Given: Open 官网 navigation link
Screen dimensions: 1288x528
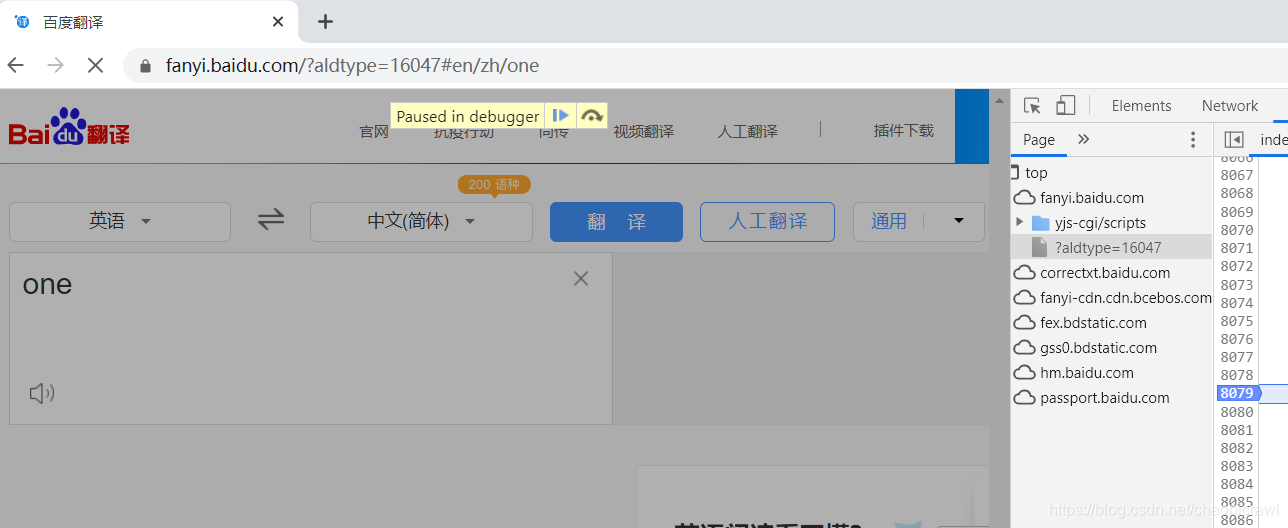Looking at the screenshot, I should coord(374,131).
